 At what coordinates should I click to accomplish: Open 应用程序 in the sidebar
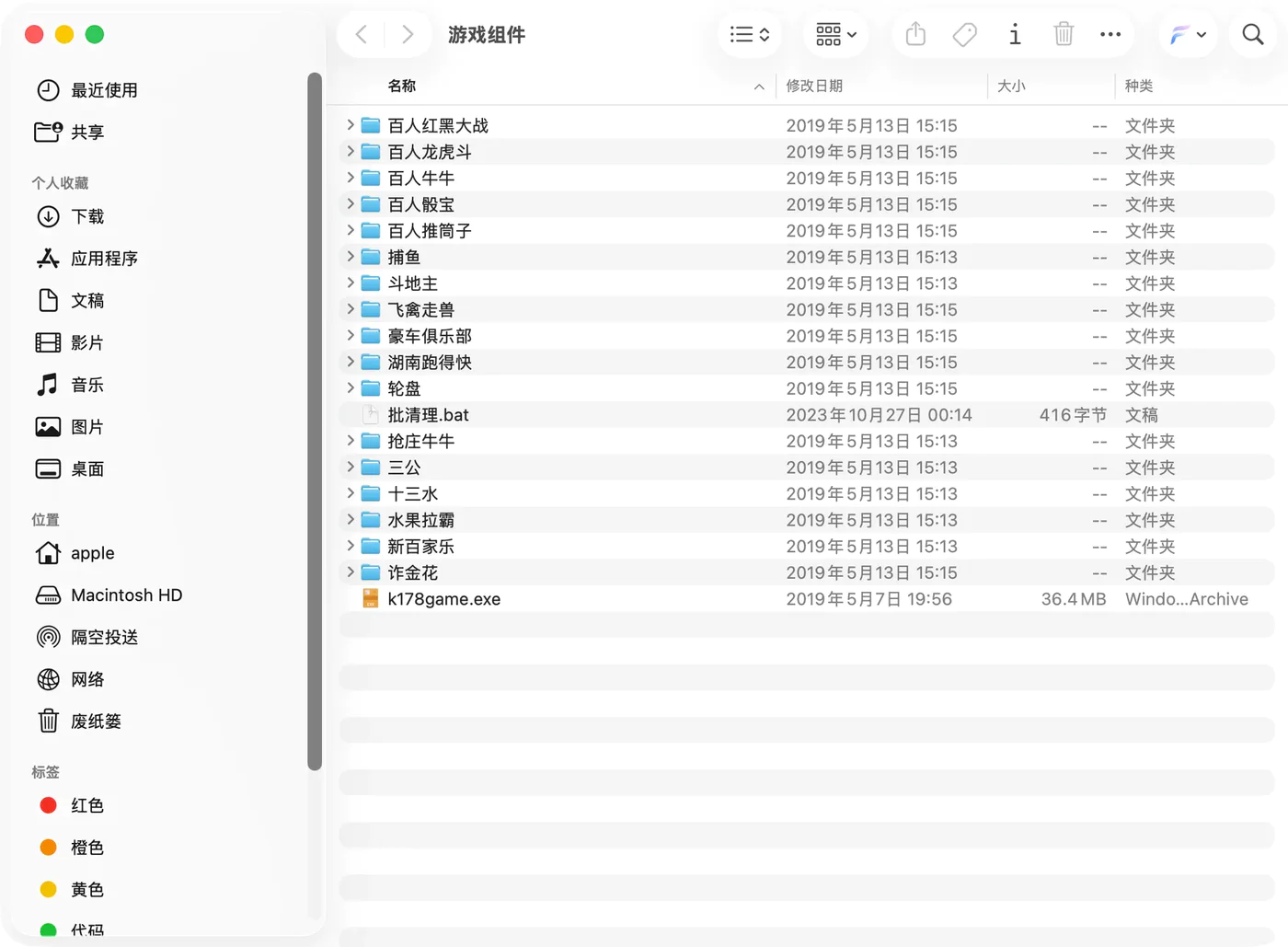pyautogui.click(x=86, y=259)
